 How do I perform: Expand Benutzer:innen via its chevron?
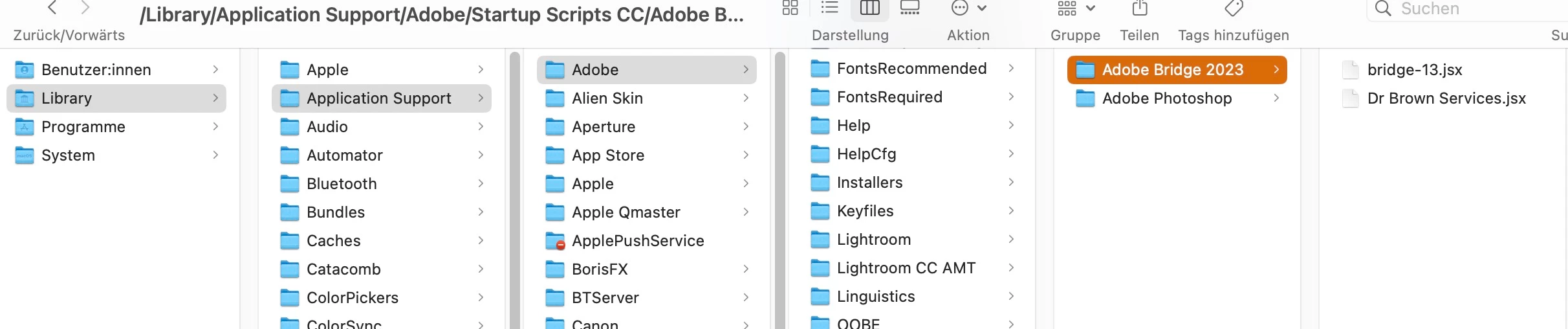215,69
